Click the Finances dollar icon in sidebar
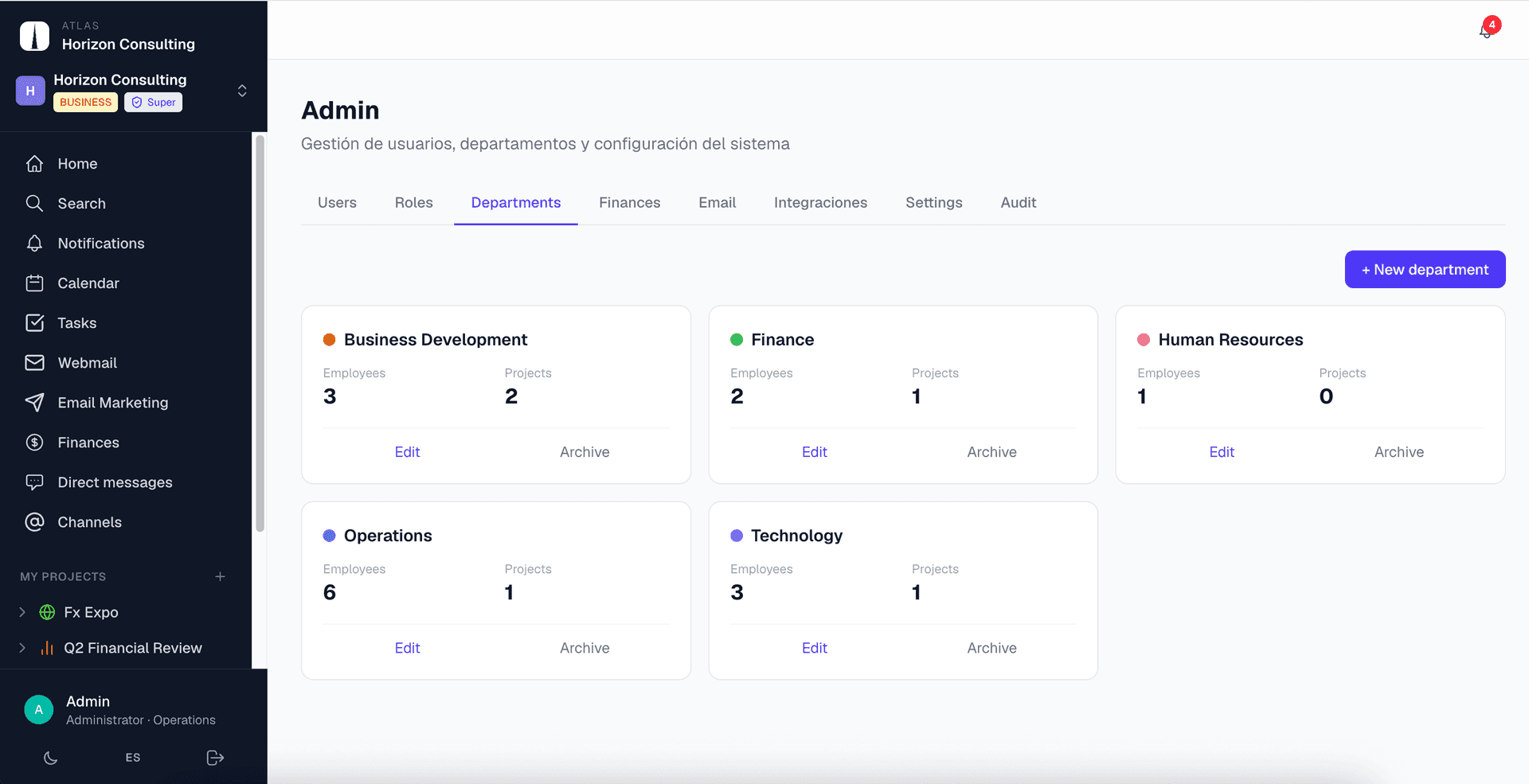1529x784 pixels. 34,442
